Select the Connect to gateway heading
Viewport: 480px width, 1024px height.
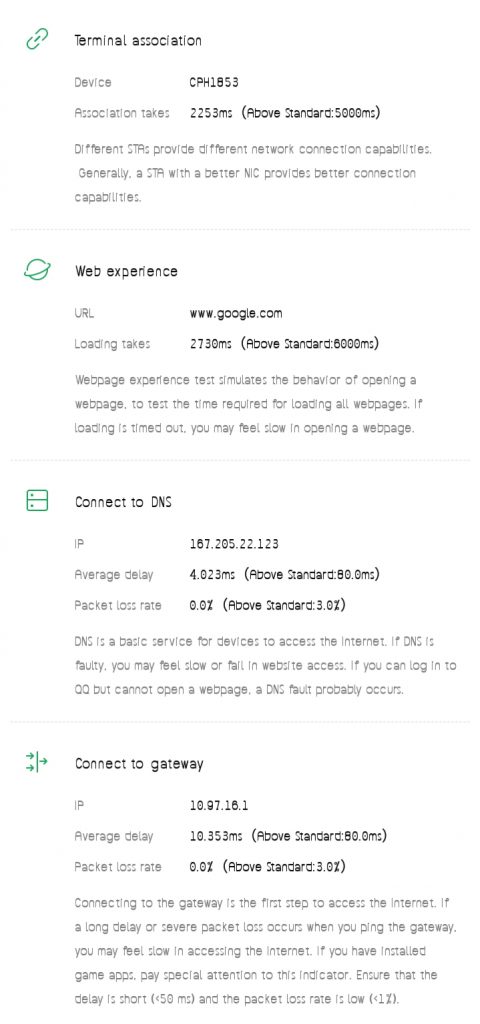(x=139, y=764)
